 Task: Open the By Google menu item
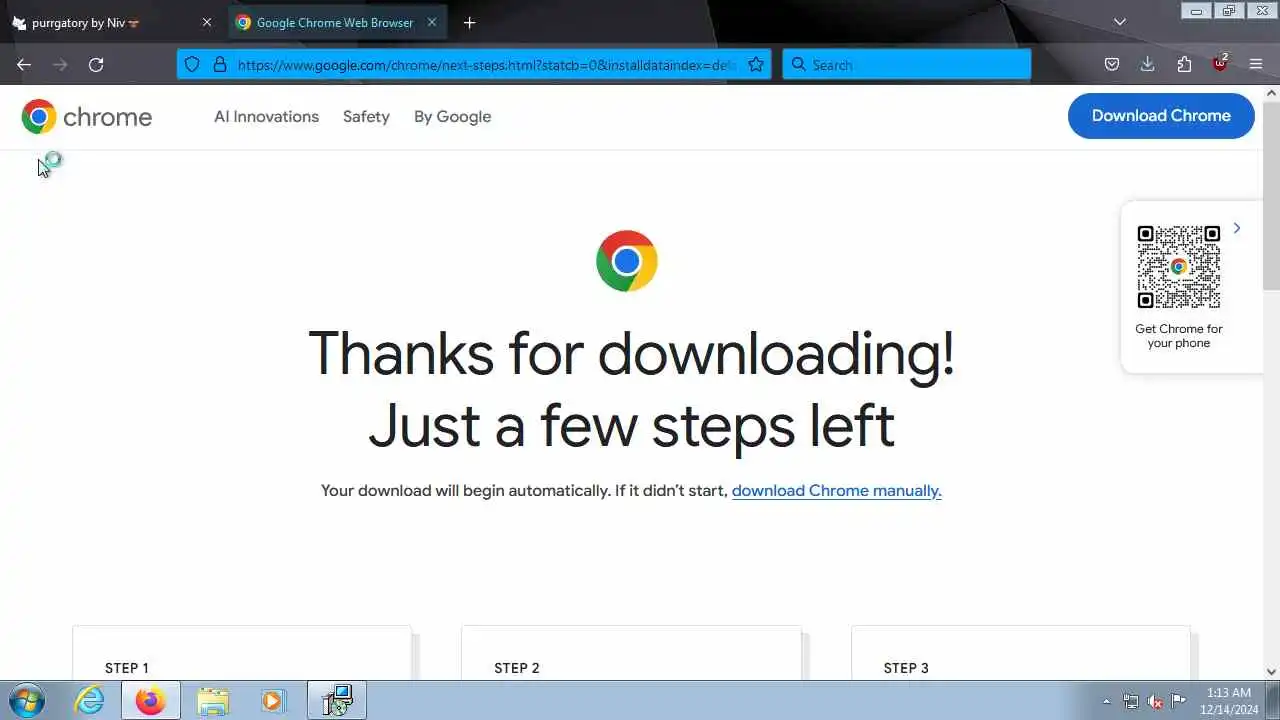pos(452,117)
